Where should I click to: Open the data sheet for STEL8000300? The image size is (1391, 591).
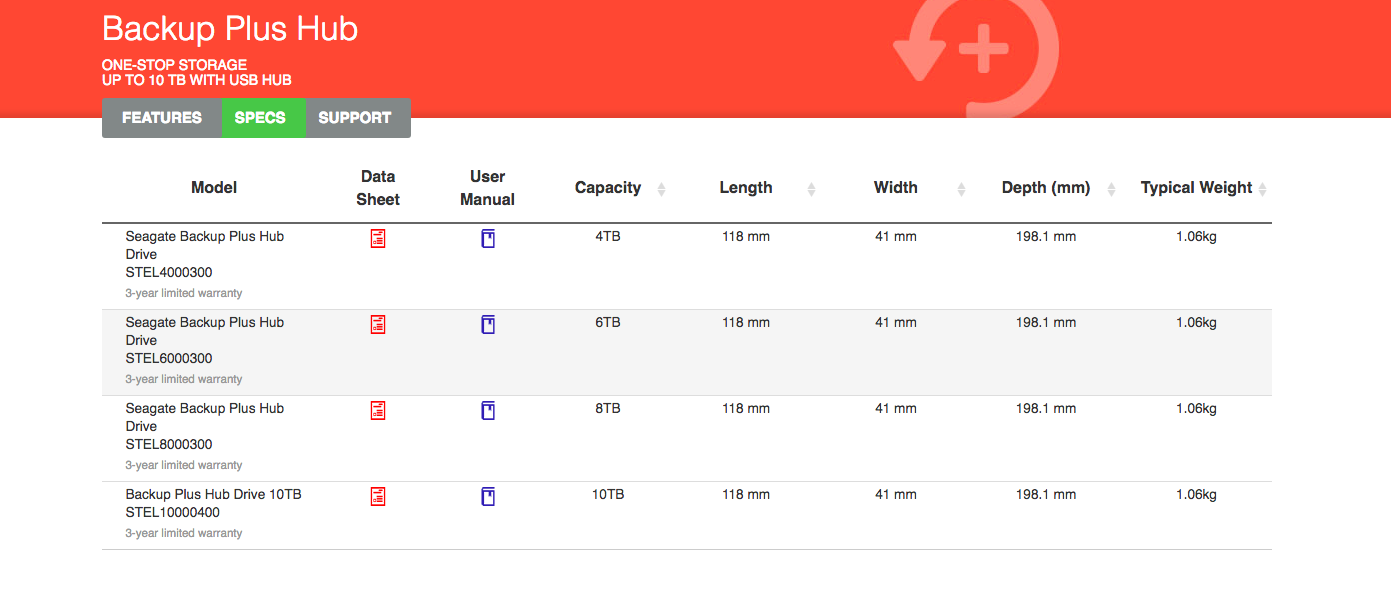(378, 411)
